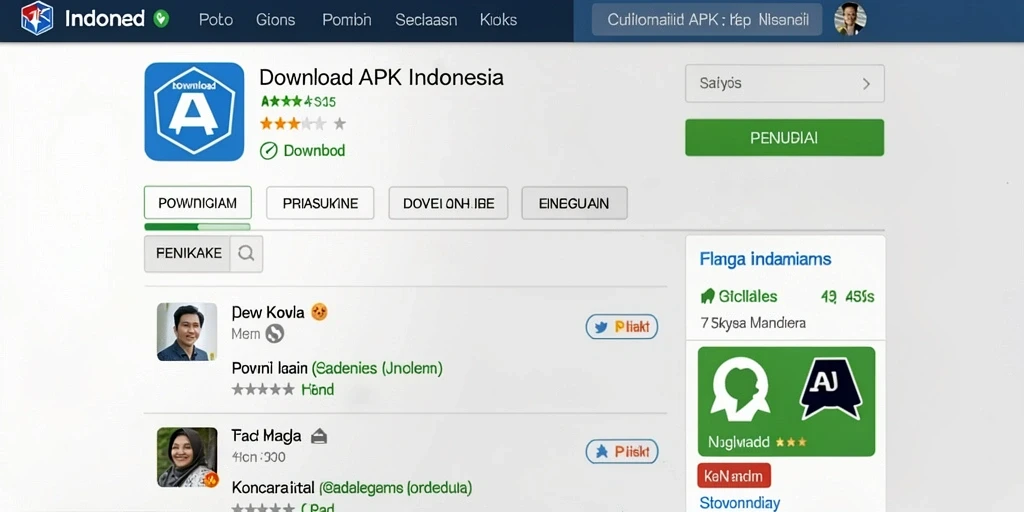This screenshot has height=512, width=1024.
Task: Click the green check circle icon
Action: (268, 151)
